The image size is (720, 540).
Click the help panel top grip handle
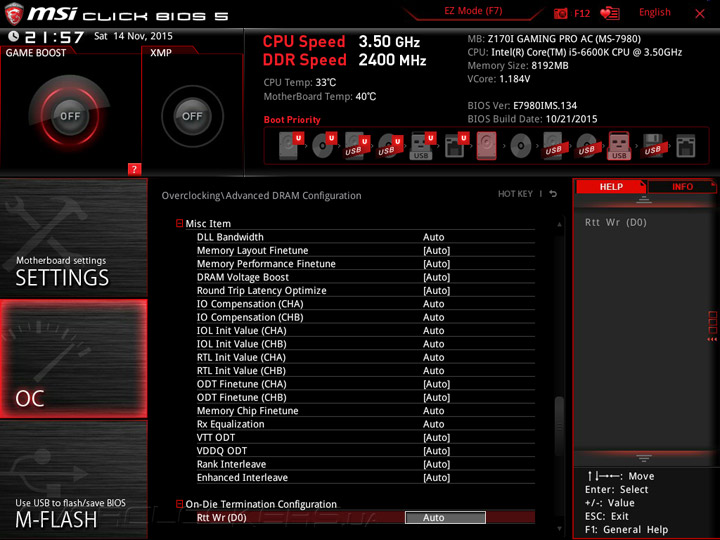(x=643, y=199)
